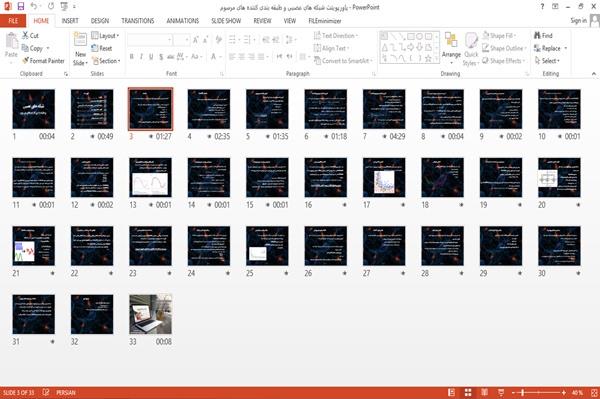The image size is (600, 399).
Task: Open Help question mark icon
Action: click(x=542, y=7)
